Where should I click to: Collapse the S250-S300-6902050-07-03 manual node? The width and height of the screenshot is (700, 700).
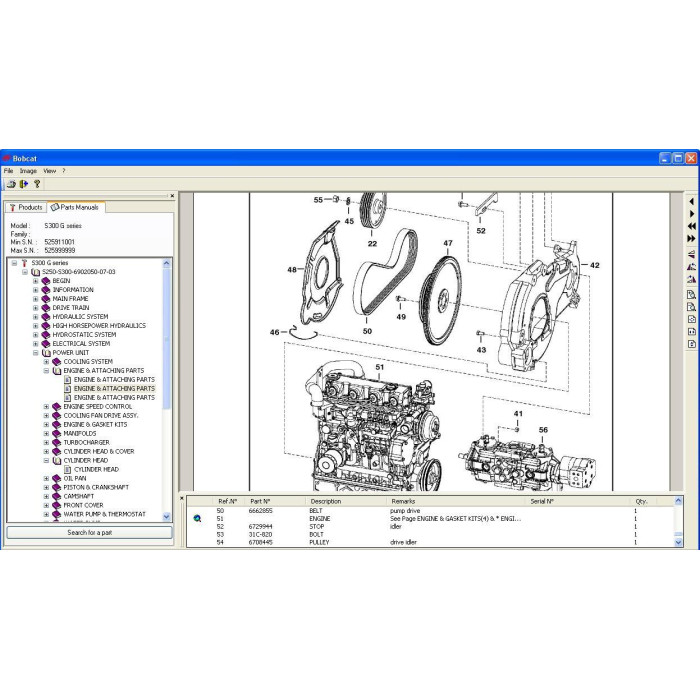[x=25, y=272]
